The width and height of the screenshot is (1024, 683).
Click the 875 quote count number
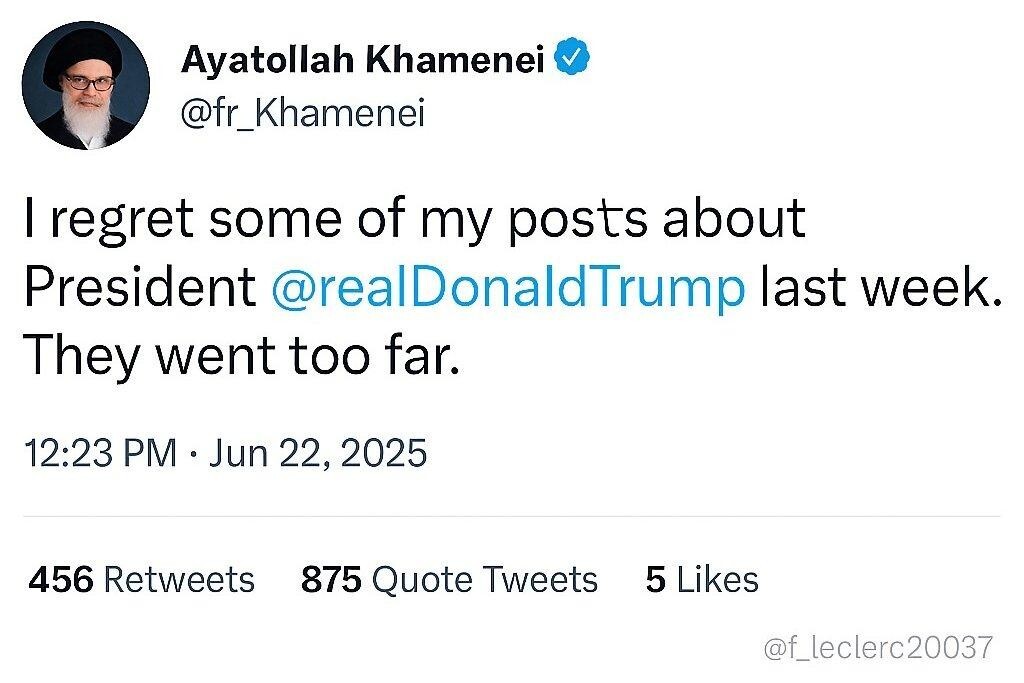pyautogui.click(x=331, y=579)
